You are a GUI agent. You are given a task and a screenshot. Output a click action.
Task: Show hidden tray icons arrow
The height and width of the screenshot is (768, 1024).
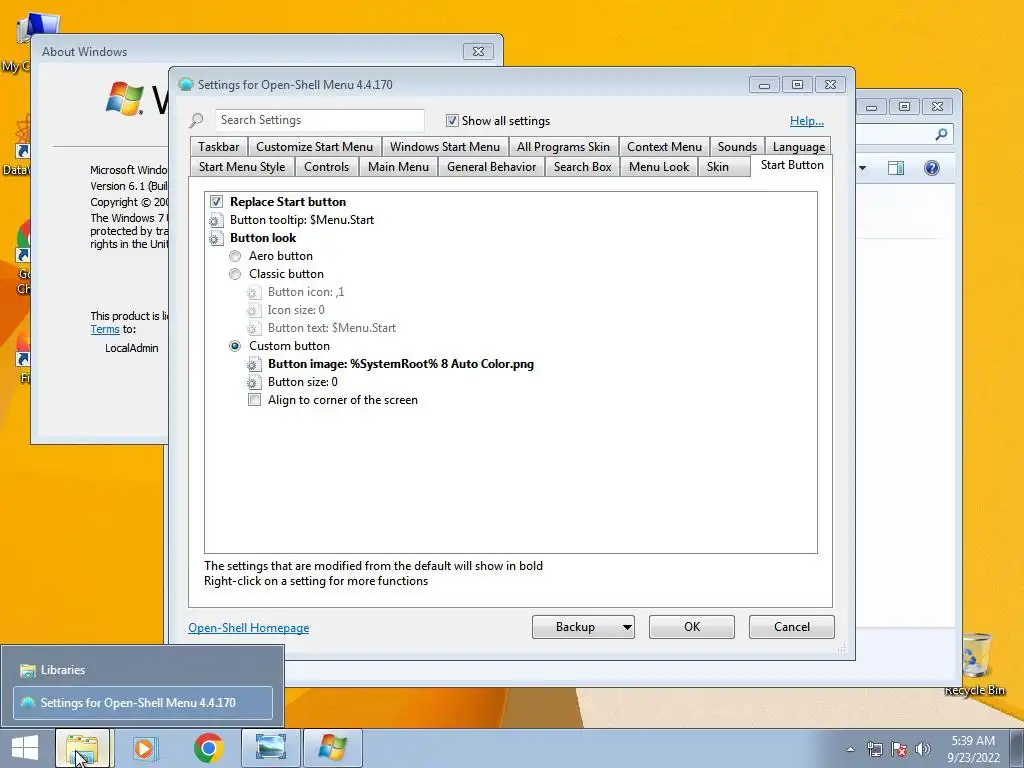pos(850,749)
